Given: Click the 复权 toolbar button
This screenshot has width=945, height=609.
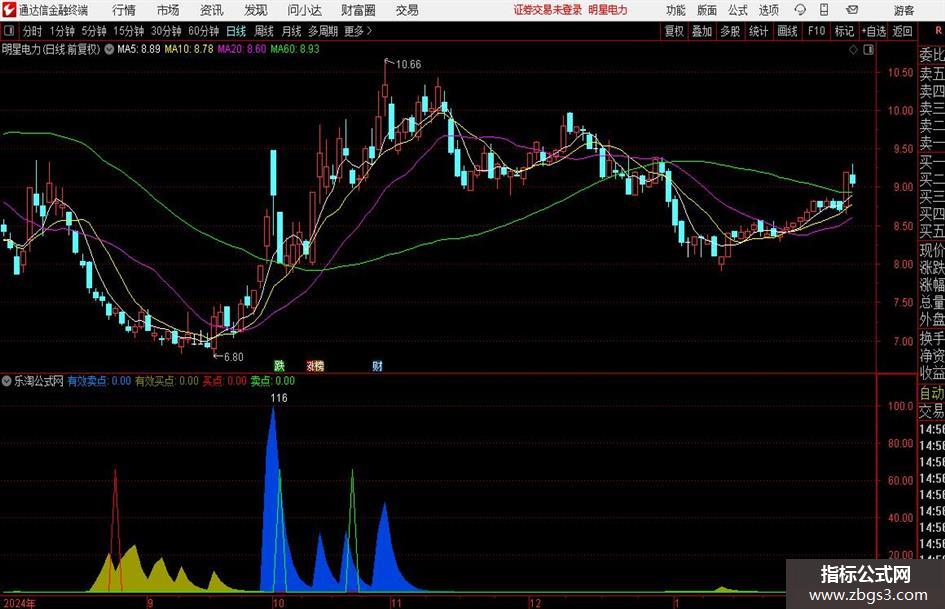Looking at the screenshot, I should 674,31.
